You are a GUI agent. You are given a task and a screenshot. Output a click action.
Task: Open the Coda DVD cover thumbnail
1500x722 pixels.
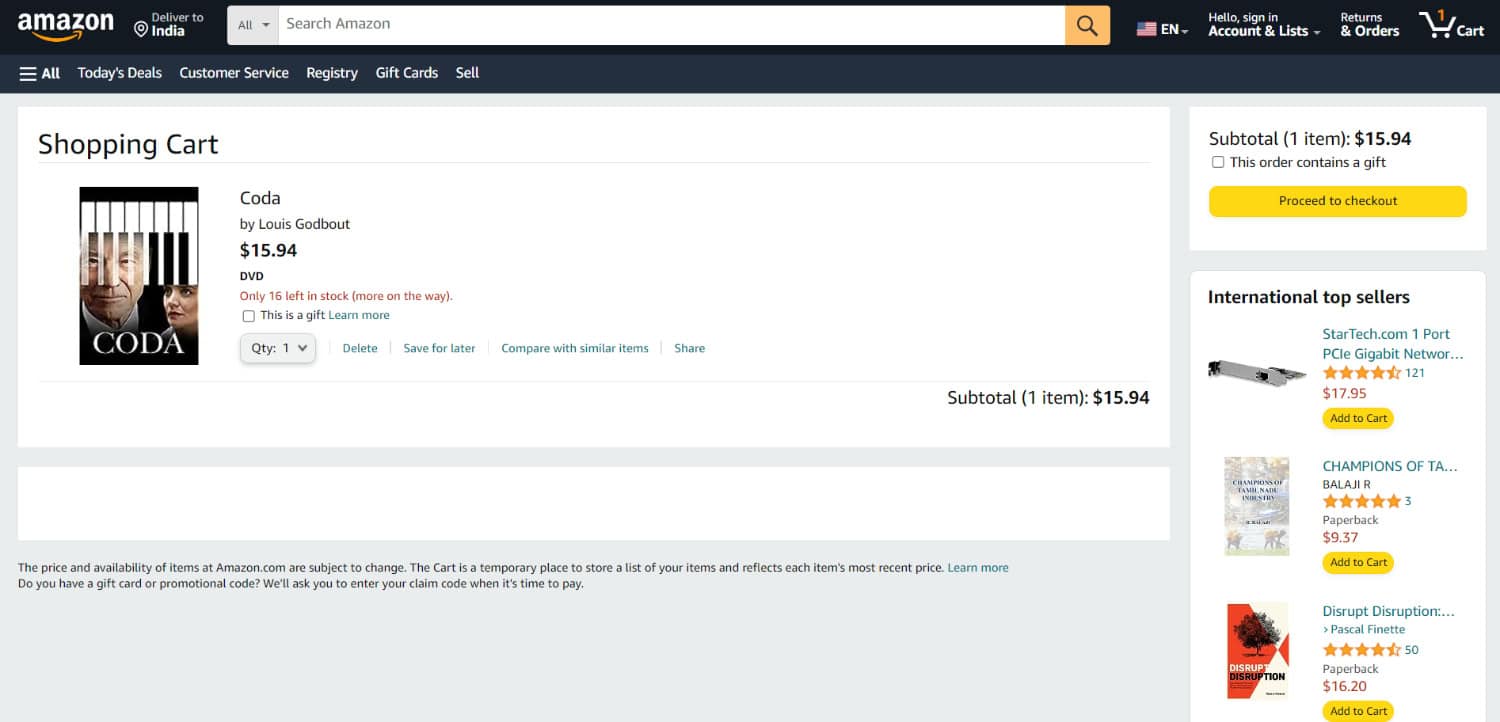[x=139, y=276]
